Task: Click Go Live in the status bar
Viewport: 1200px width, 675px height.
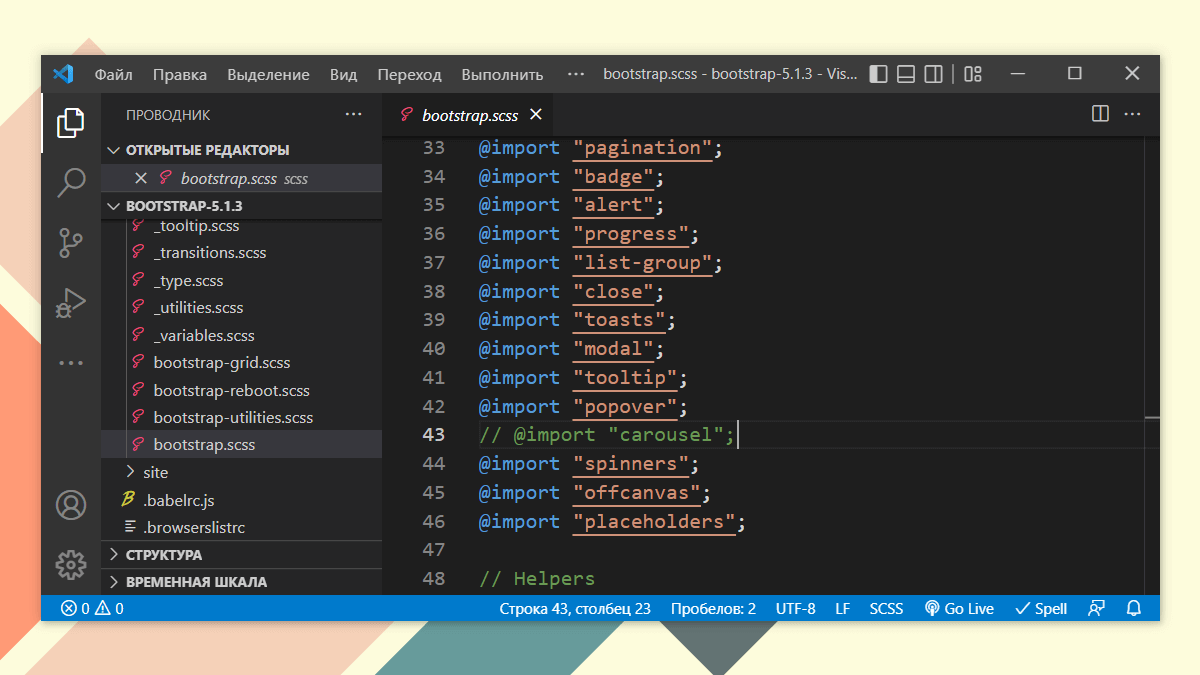Action: (x=958, y=608)
